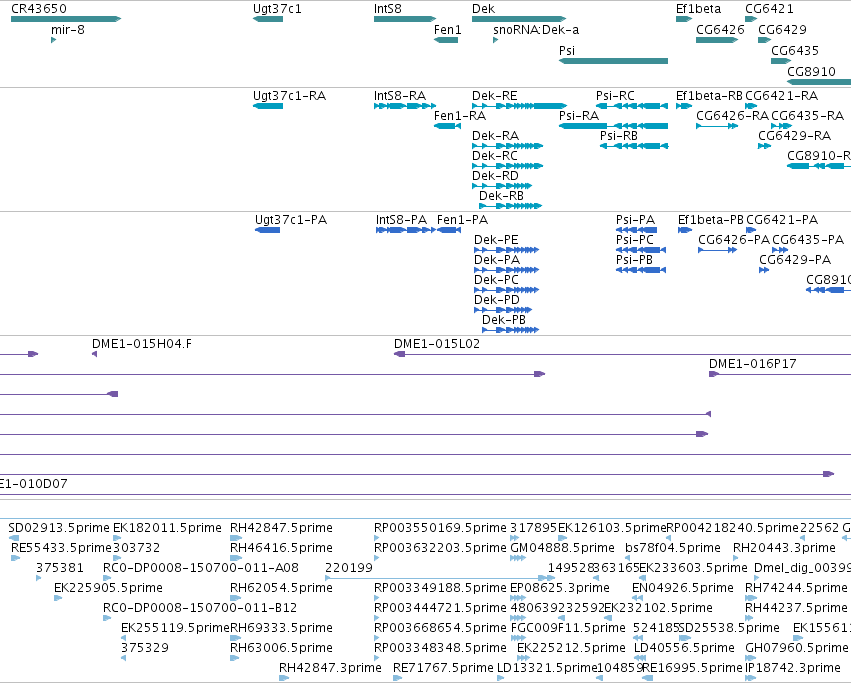
Task: Click the RE55433.5prime EST label
Action: coord(61,548)
